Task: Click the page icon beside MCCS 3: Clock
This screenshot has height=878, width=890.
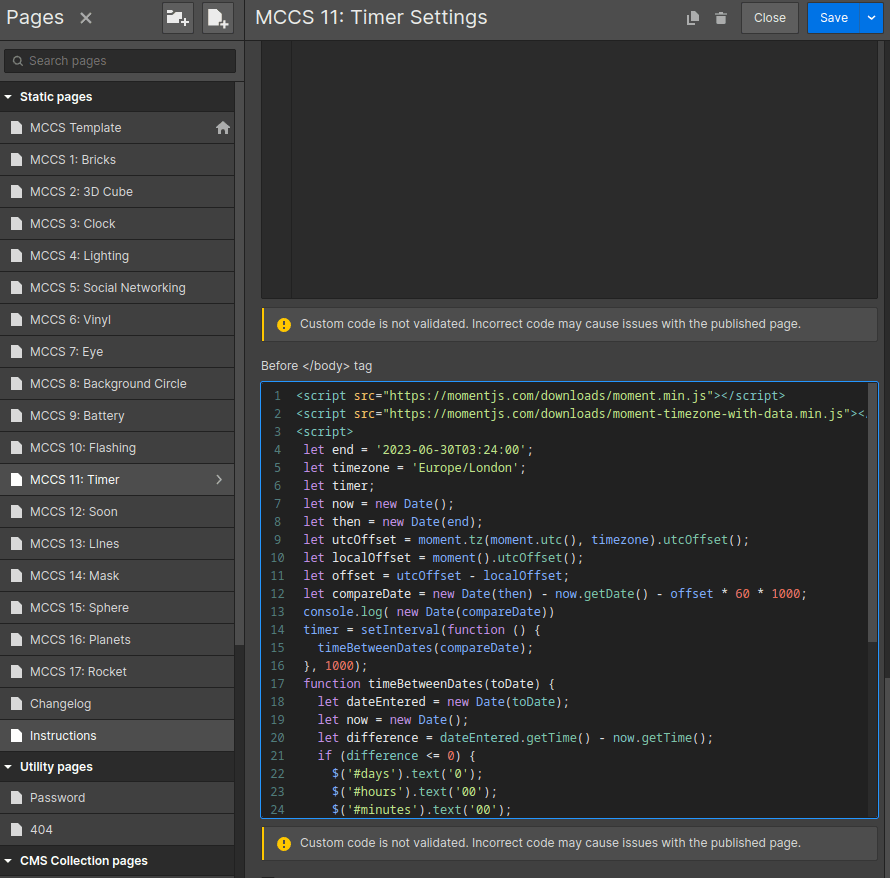Action: [x=16, y=224]
